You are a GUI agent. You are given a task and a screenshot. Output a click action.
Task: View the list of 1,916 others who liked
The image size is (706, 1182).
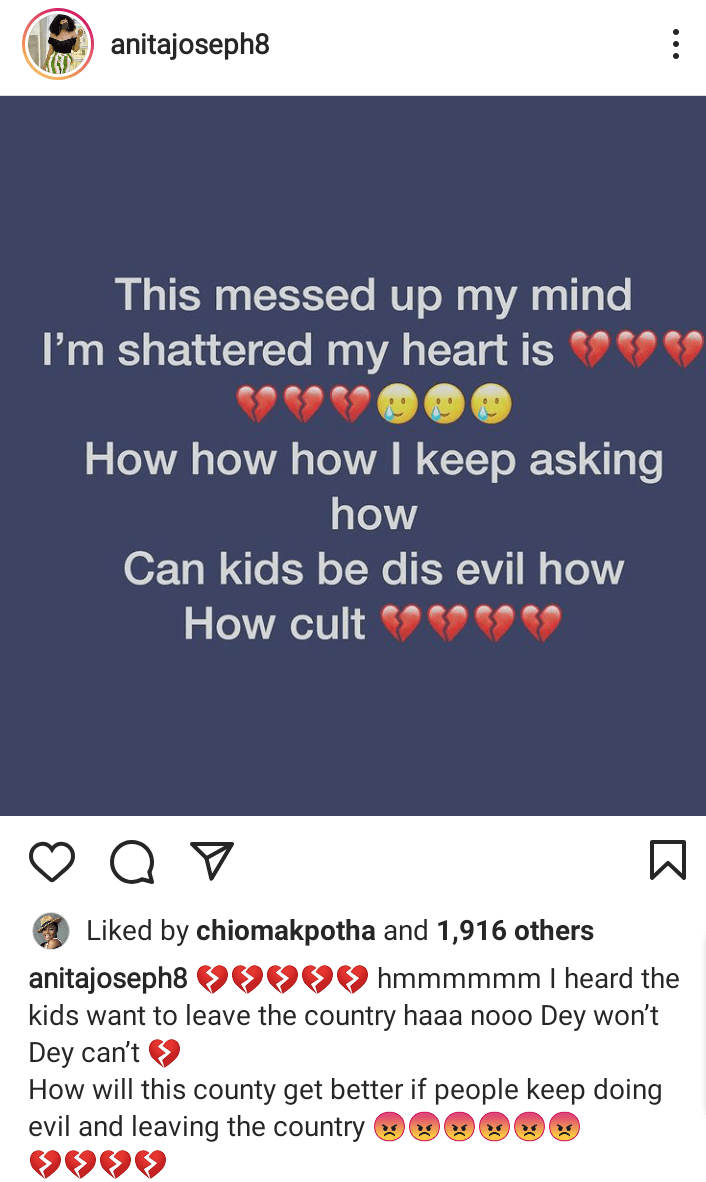tap(515, 931)
